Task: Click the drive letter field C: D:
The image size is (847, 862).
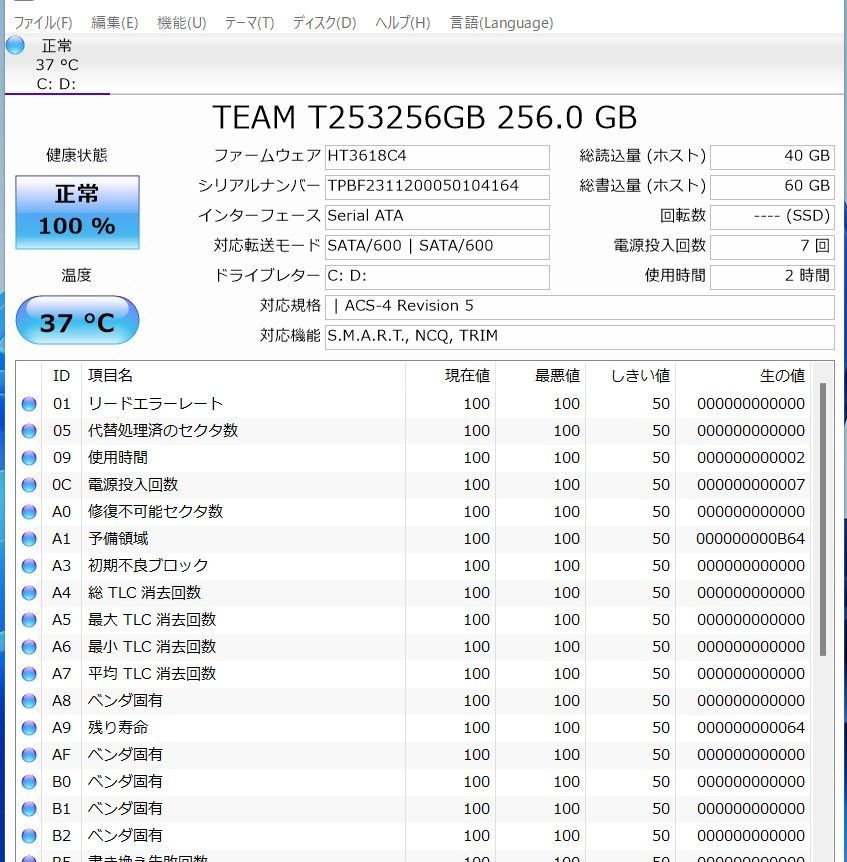Action: (x=437, y=277)
